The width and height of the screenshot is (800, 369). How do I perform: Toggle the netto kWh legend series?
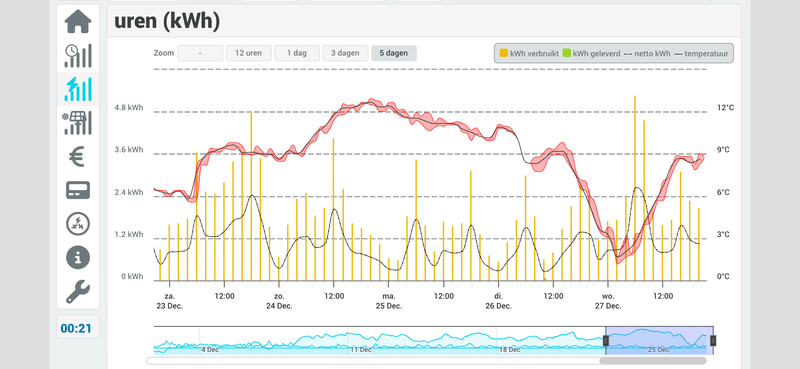click(x=647, y=53)
